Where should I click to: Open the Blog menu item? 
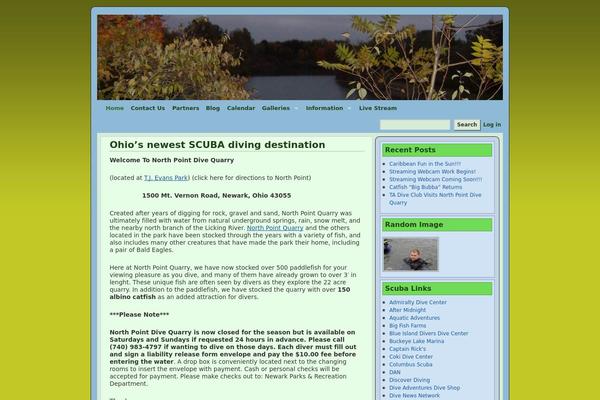pos(213,108)
